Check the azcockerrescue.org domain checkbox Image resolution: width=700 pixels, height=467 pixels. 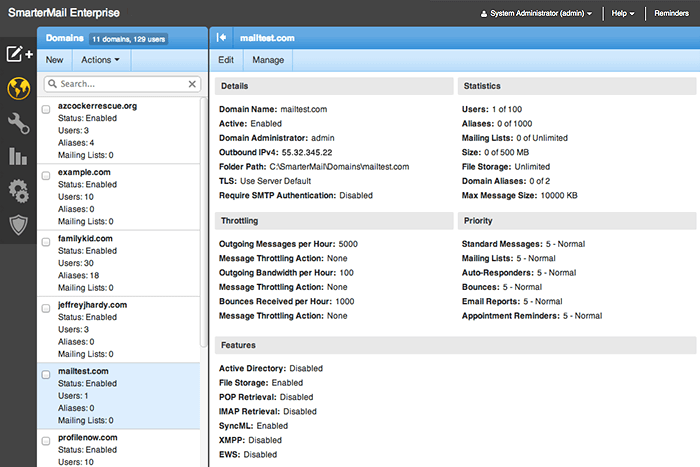(x=46, y=108)
